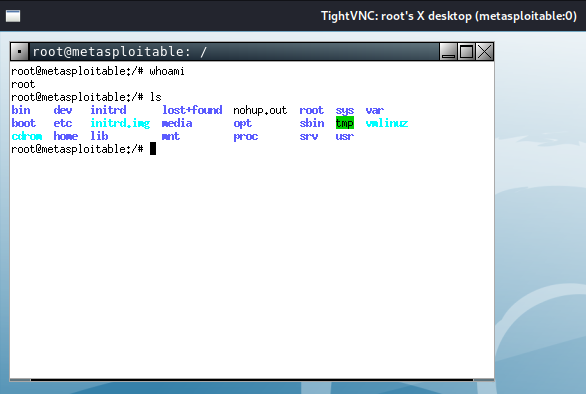Select the 'sbin' directory name
This screenshot has width=586, height=394.
coord(312,123)
